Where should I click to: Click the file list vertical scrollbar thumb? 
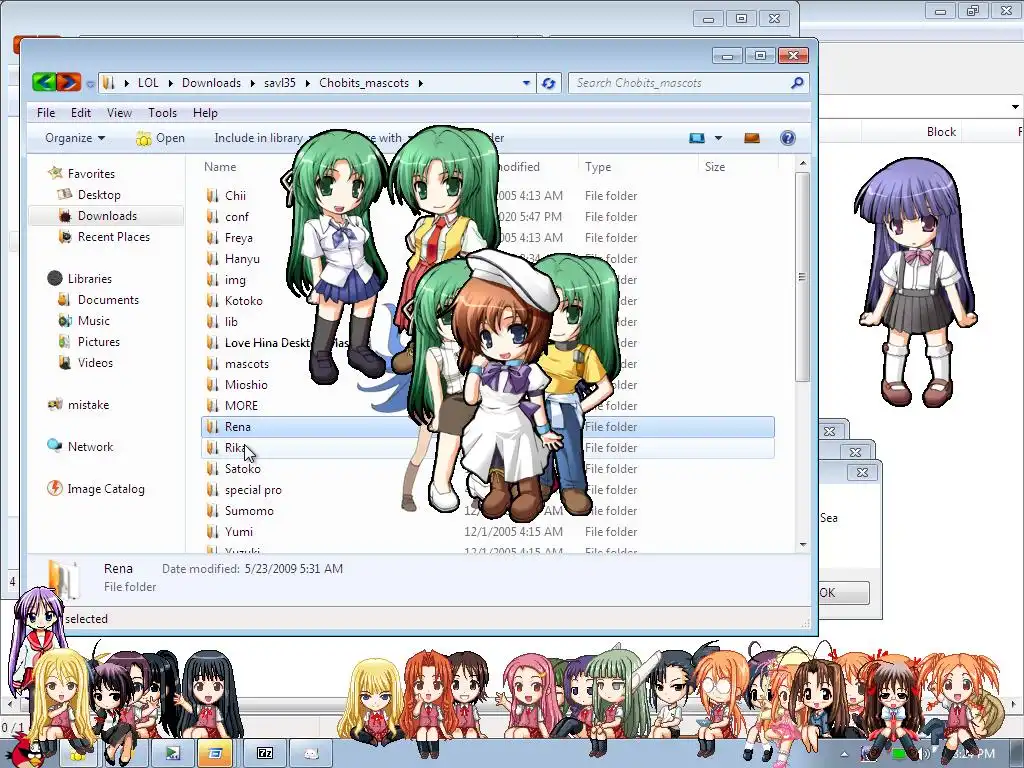pyautogui.click(x=803, y=277)
